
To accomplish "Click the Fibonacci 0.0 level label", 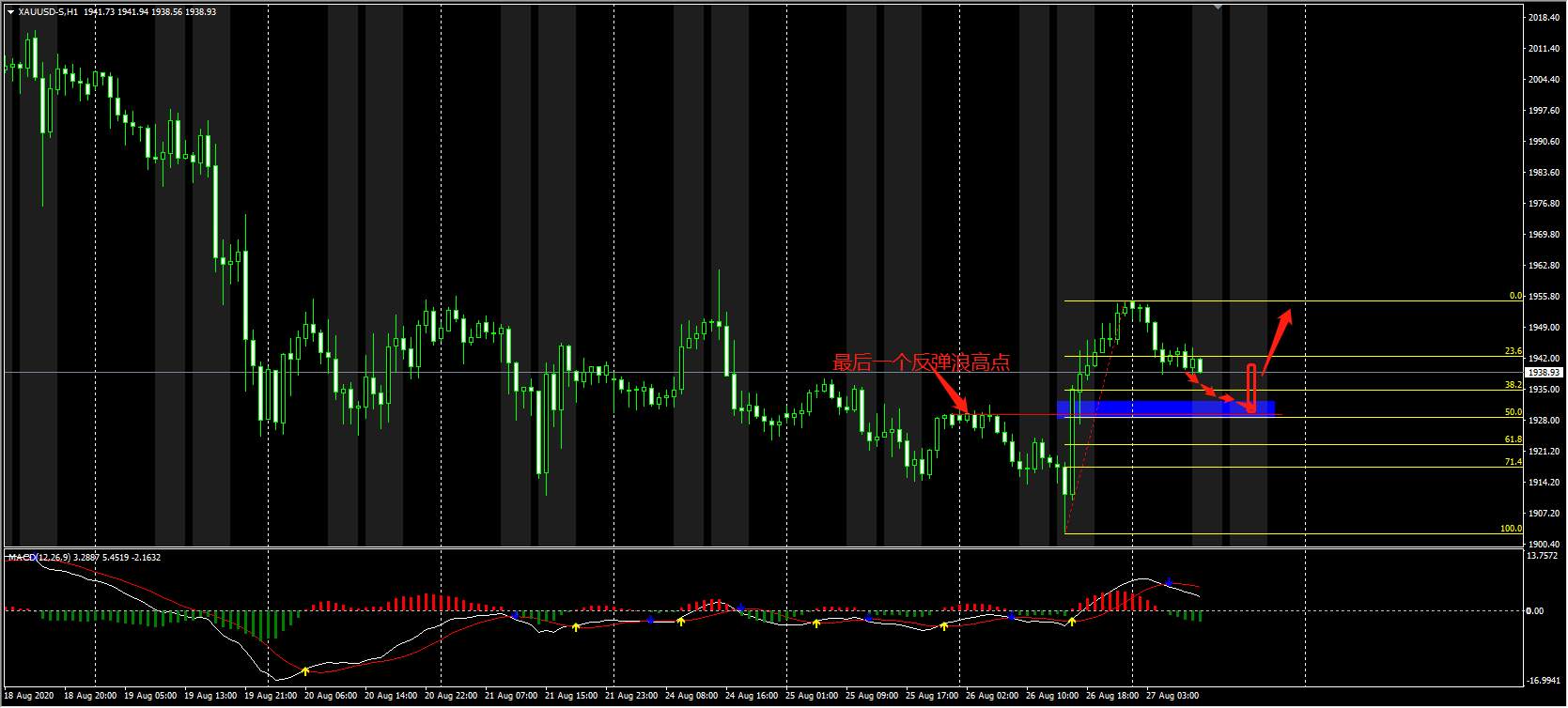I will coord(1515,296).
